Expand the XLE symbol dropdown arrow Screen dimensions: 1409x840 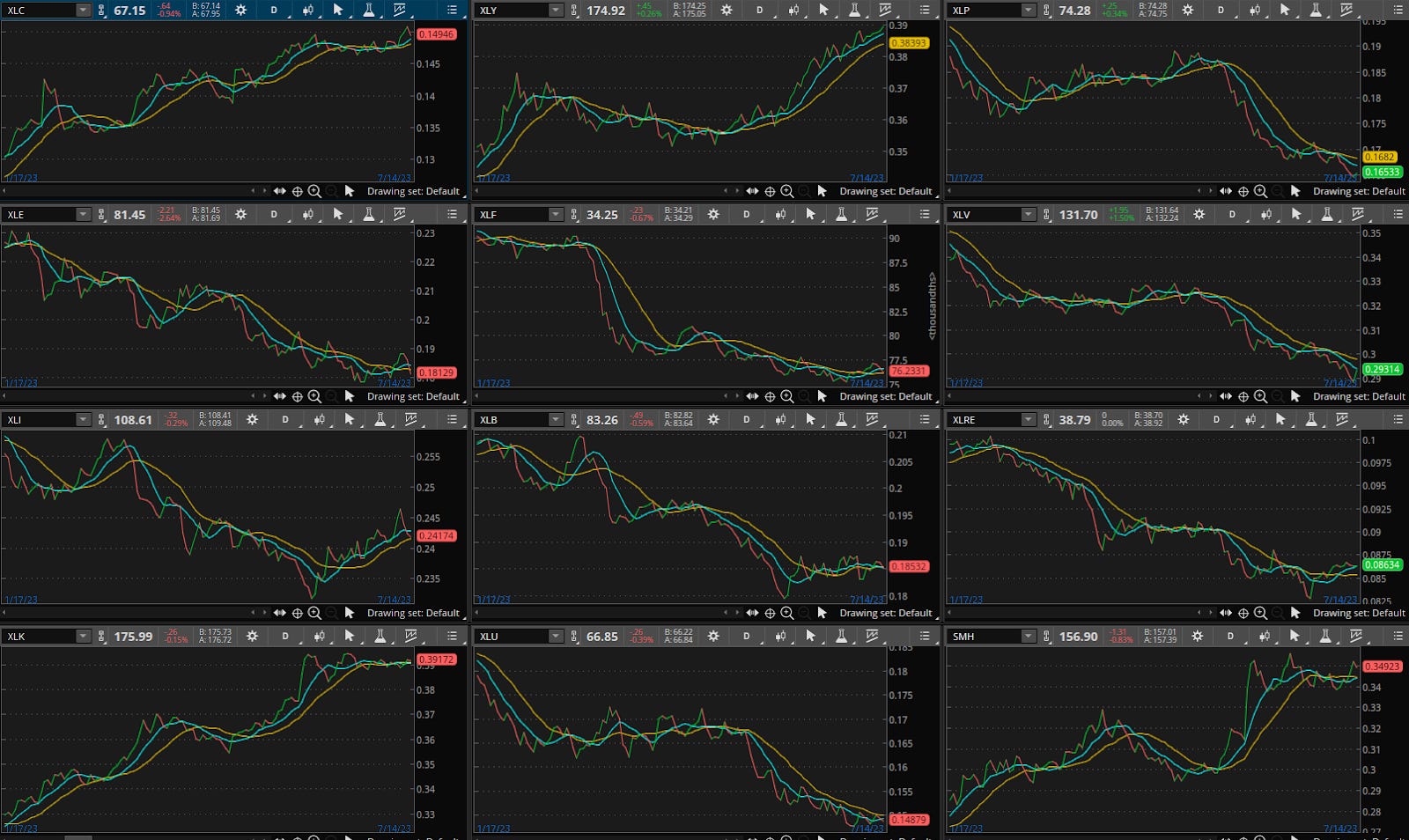coord(83,214)
